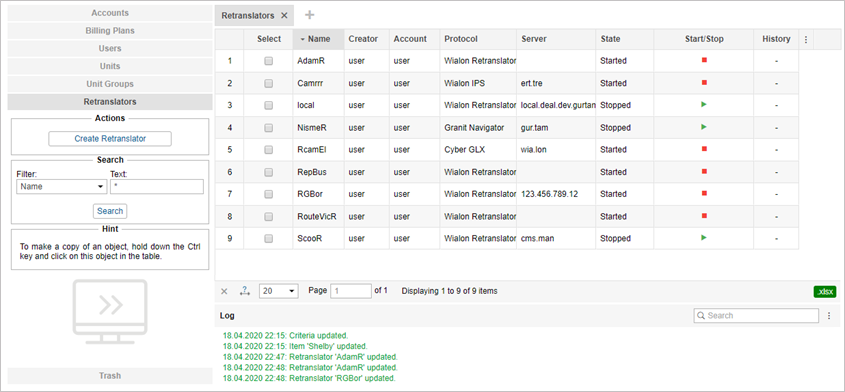Open the Unit Groups section

(110, 84)
